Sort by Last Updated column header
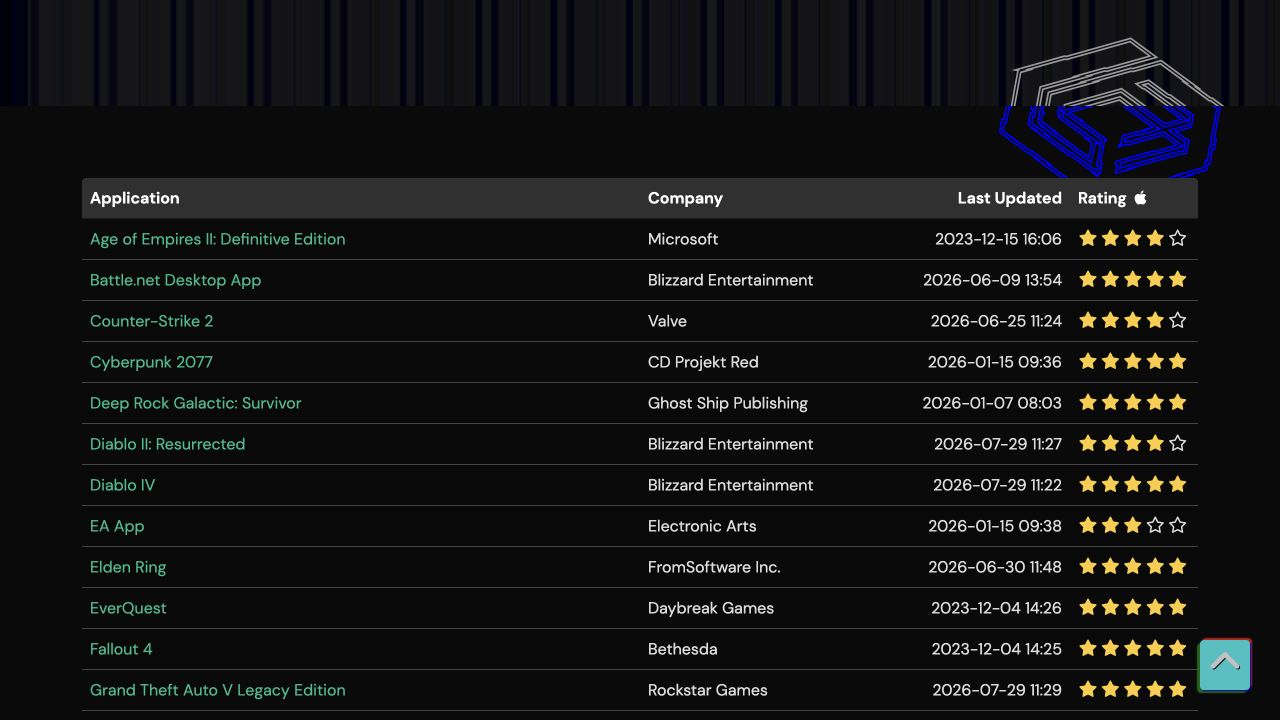 point(1010,198)
